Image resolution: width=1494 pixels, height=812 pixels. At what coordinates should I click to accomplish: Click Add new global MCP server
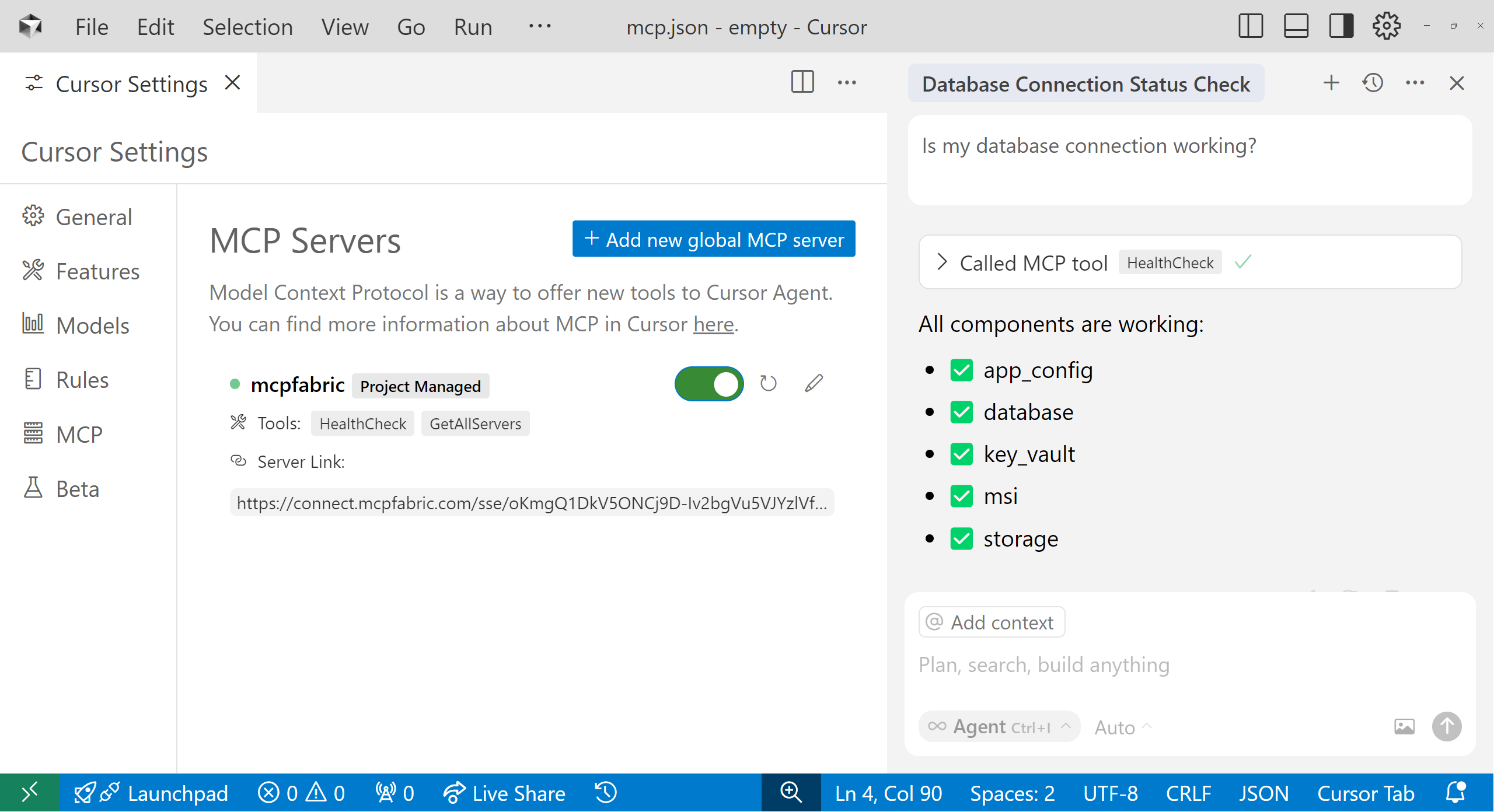(713, 239)
